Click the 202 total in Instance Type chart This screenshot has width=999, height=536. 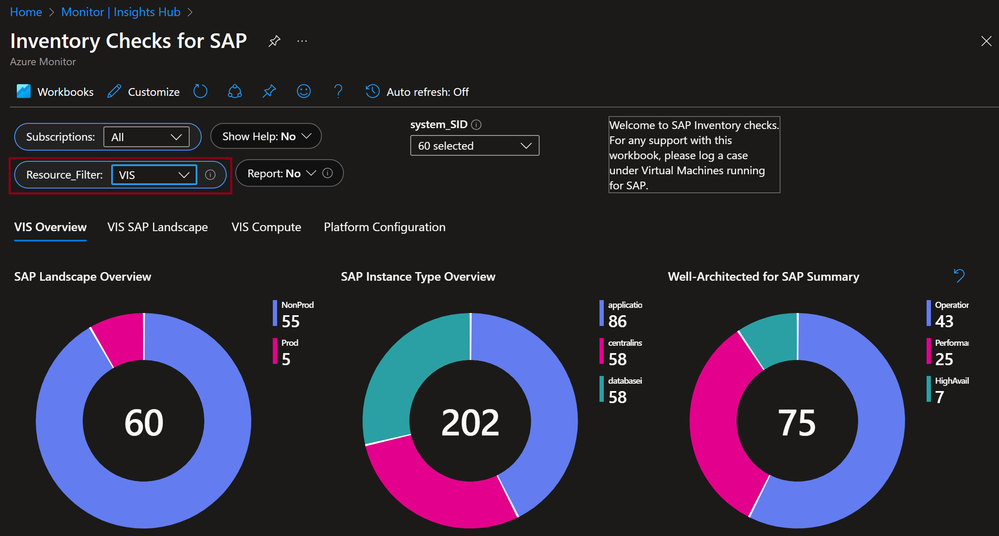[470, 423]
